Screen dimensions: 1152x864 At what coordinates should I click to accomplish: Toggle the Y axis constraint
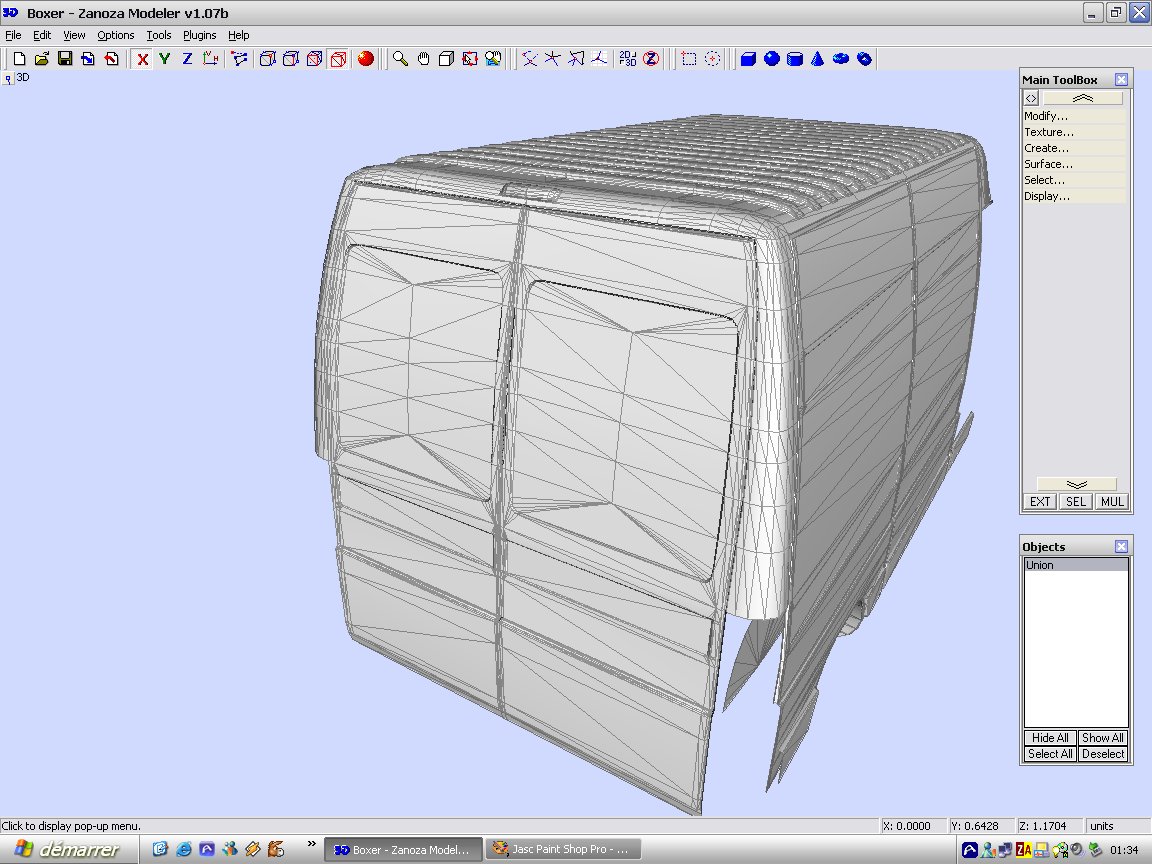pos(165,59)
